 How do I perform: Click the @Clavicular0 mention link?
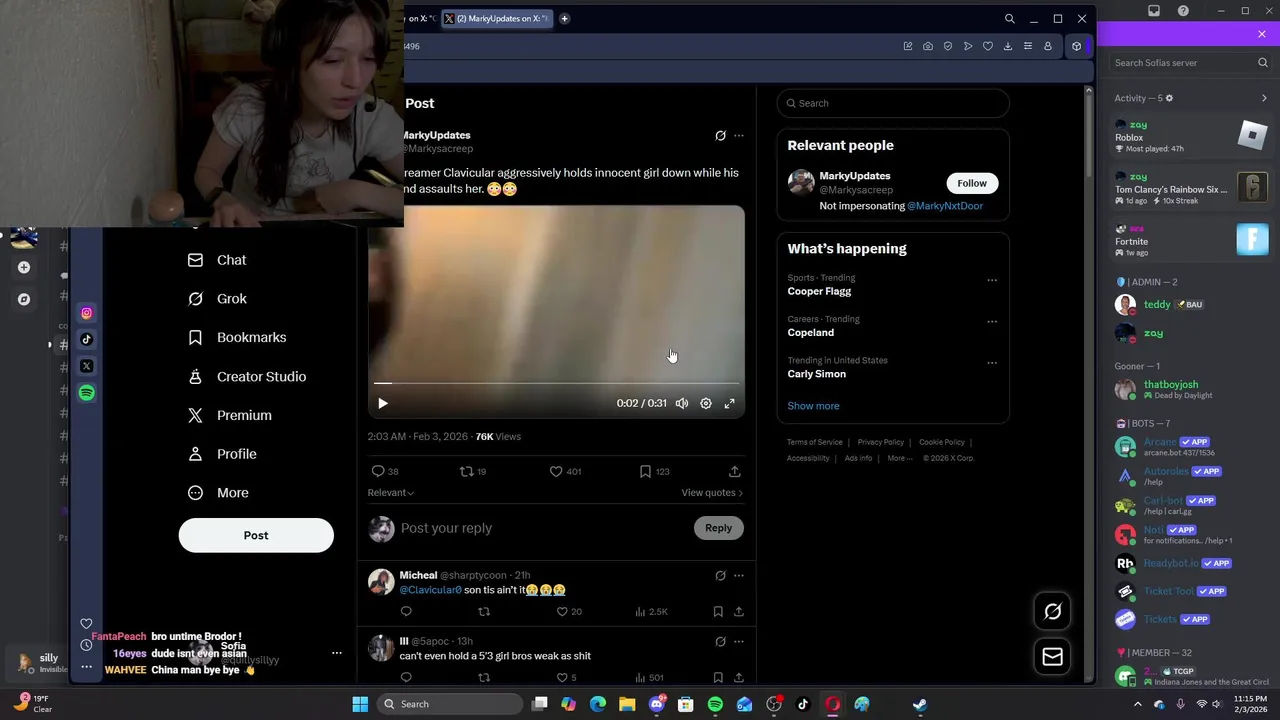click(x=430, y=590)
